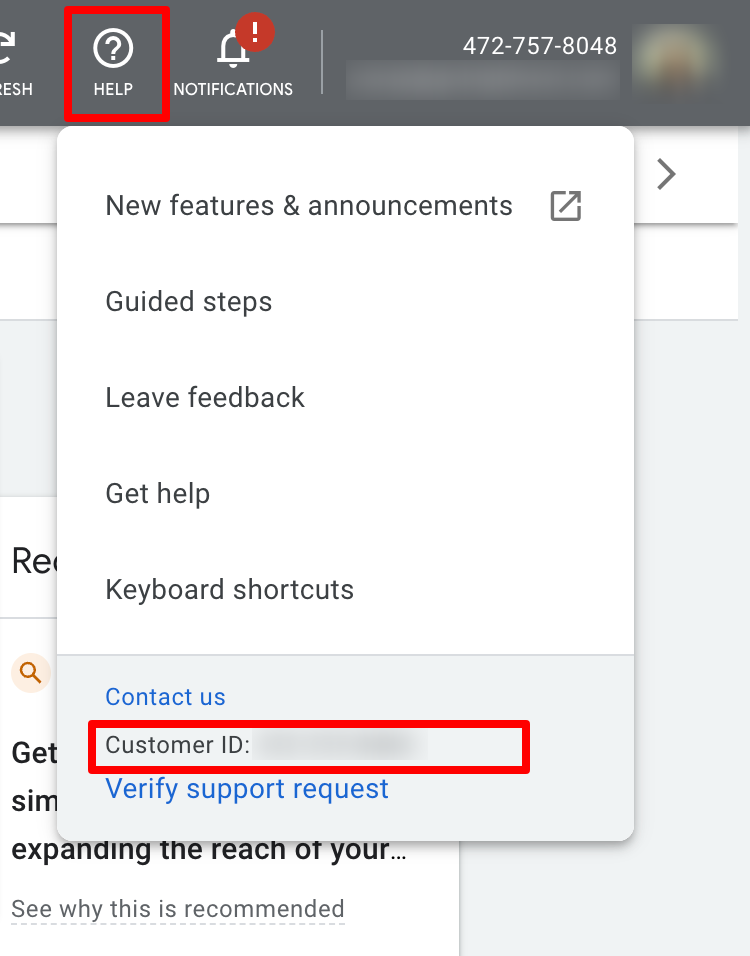This screenshot has height=956, width=750.
Task: Open the blurred account profile avatar
Action: pyautogui.click(x=674, y=61)
